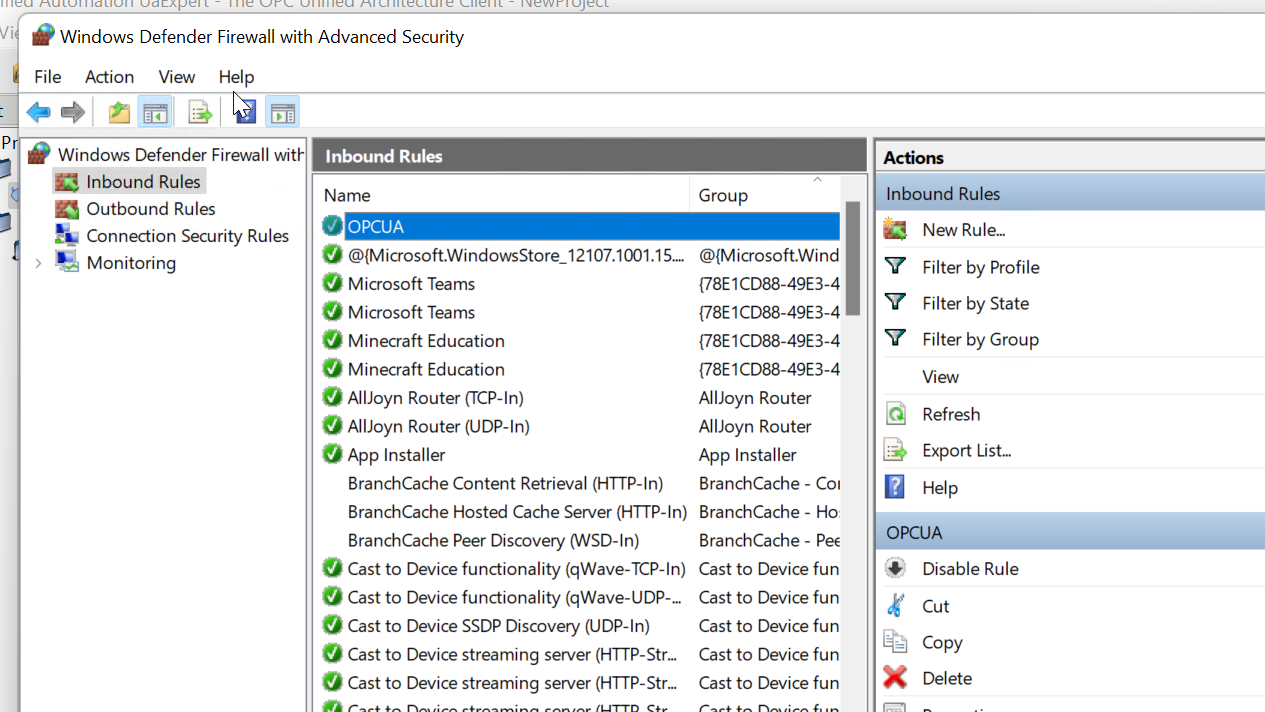Image resolution: width=1265 pixels, height=712 pixels.
Task: Click the Up one level folder icon
Action: click(x=119, y=112)
